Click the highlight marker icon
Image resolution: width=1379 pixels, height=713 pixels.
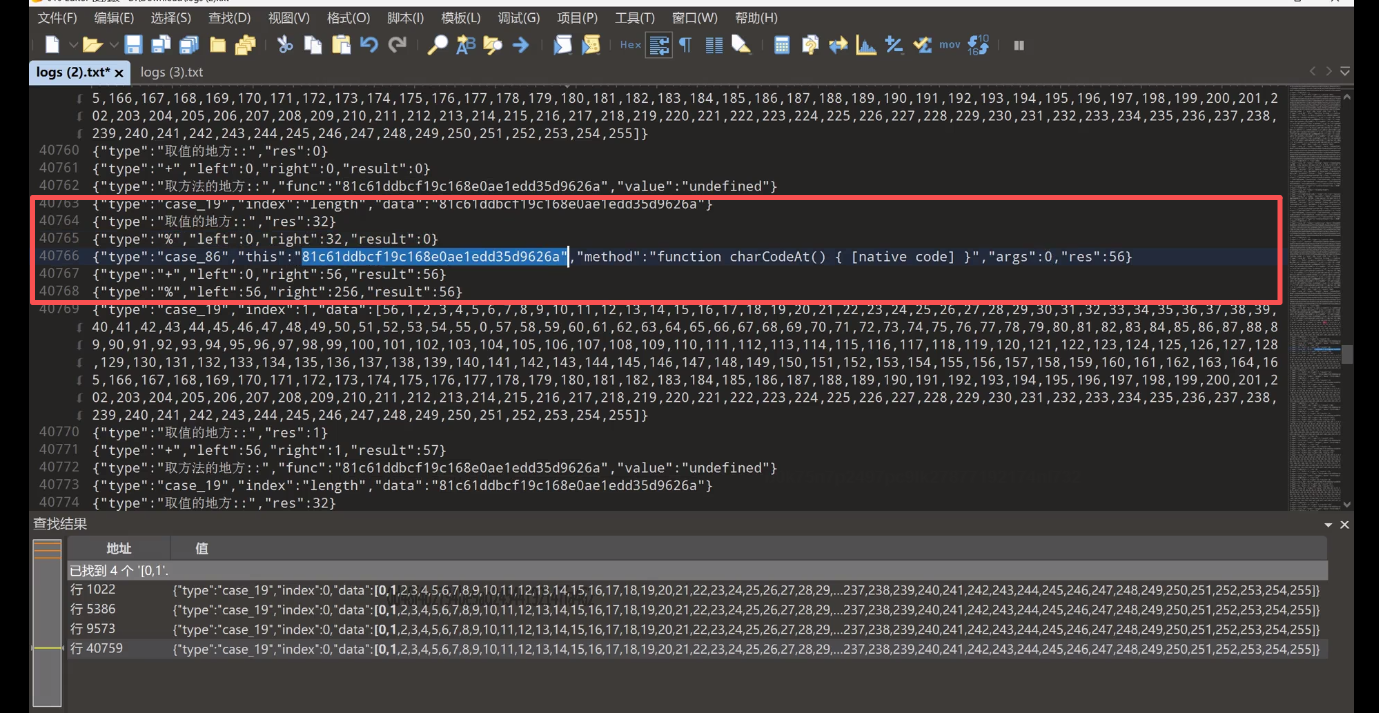741,45
